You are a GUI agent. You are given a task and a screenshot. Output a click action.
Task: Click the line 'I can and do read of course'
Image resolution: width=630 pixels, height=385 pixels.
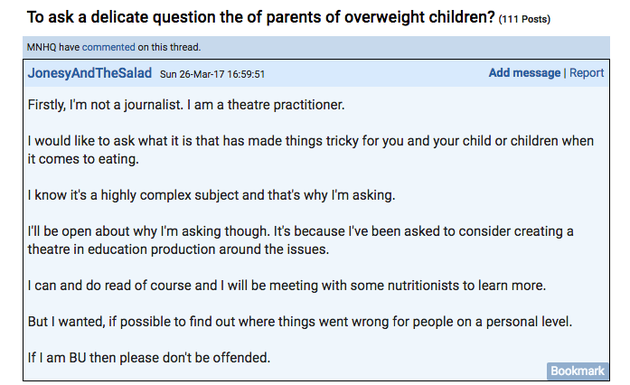287,285
